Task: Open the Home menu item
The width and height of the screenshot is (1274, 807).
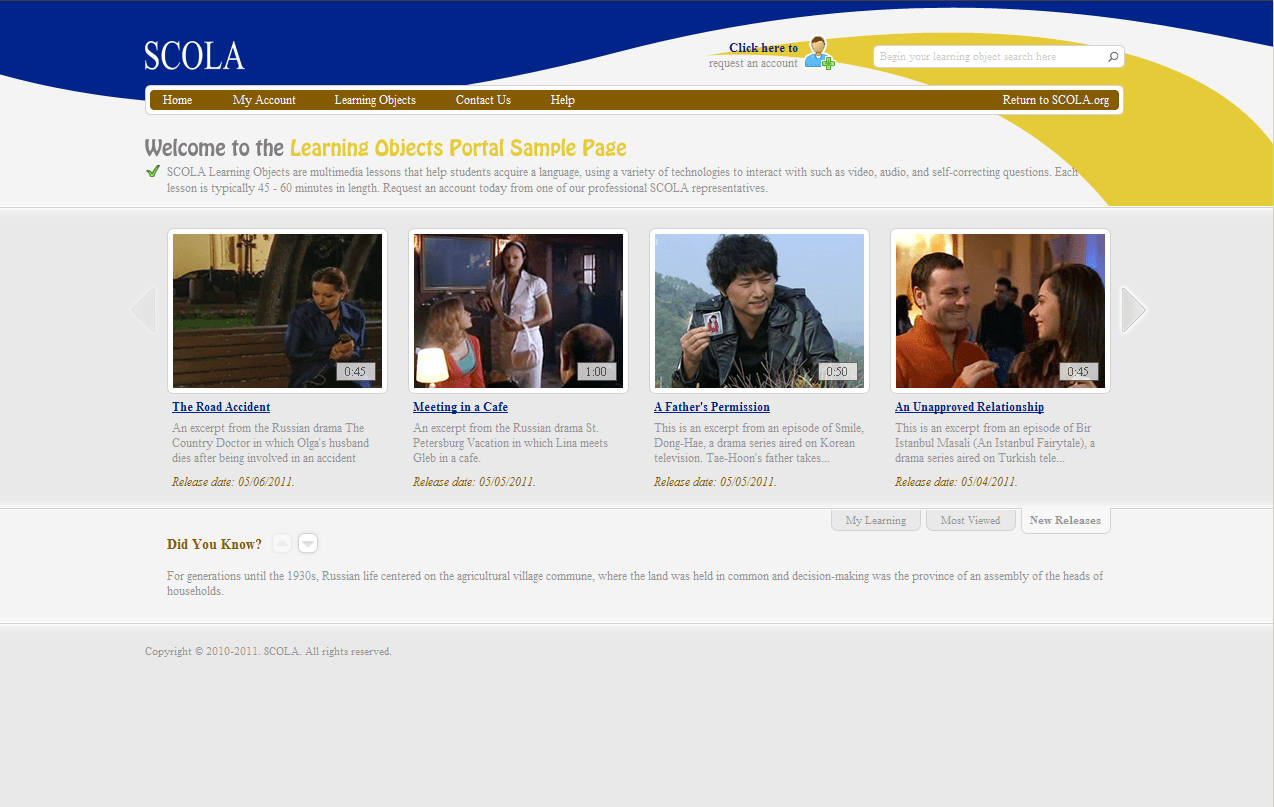Action: tap(177, 100)
